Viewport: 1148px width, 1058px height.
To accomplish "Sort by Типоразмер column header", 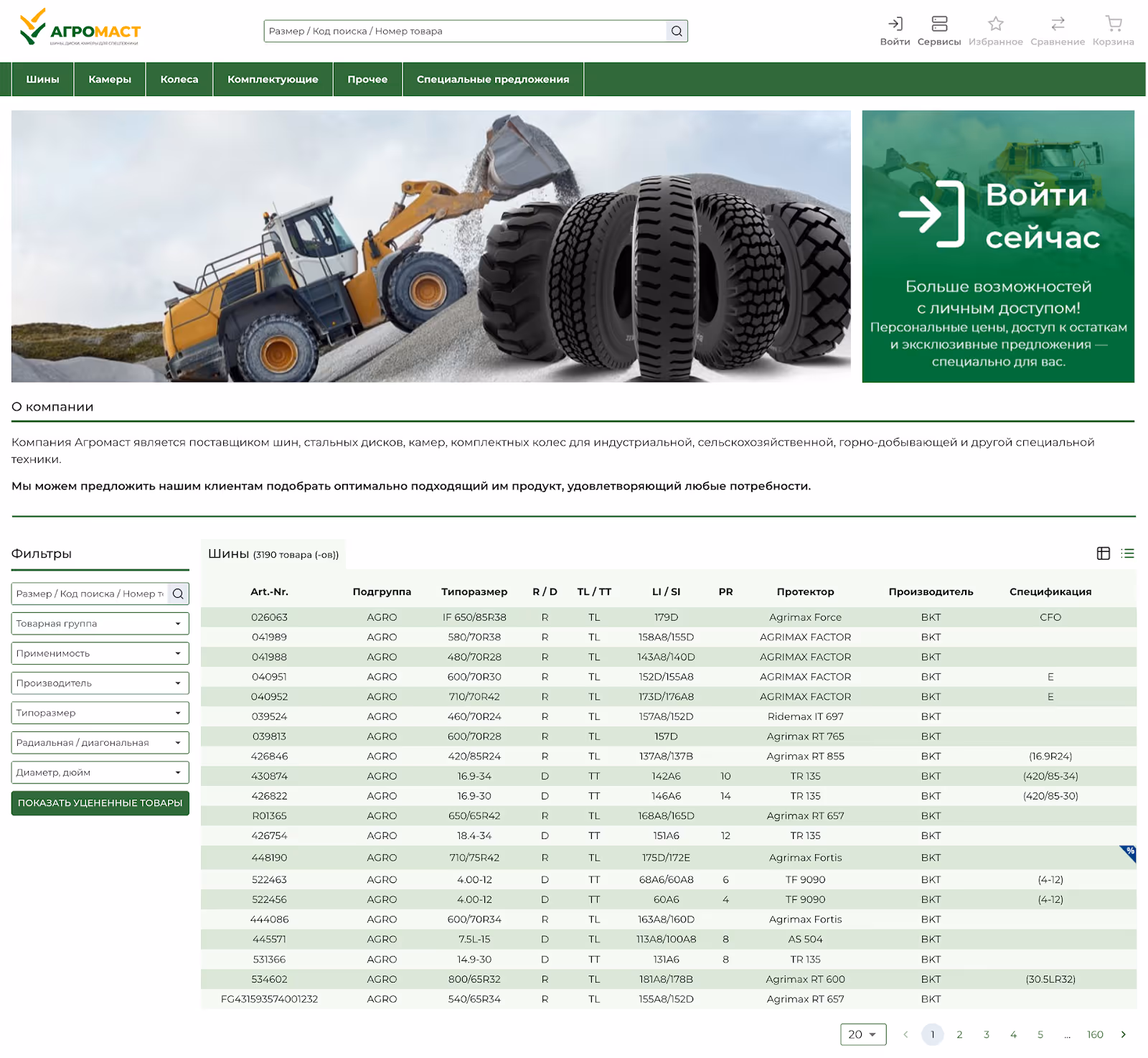I will (x=474, y=591).
